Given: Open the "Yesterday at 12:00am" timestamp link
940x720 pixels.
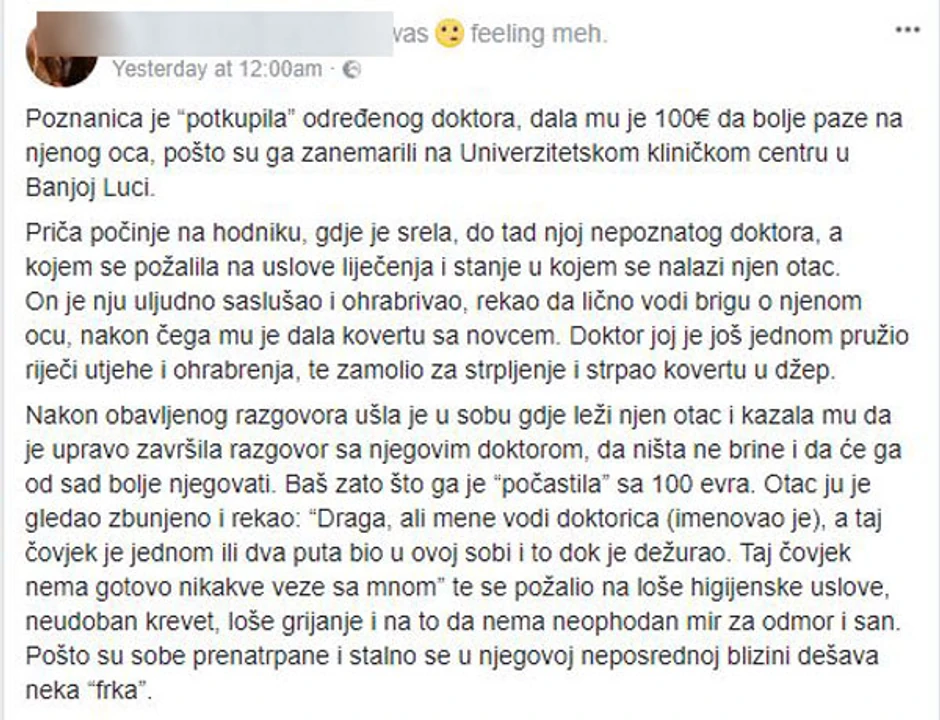Looking at the screenshot, I should (217, 69).
